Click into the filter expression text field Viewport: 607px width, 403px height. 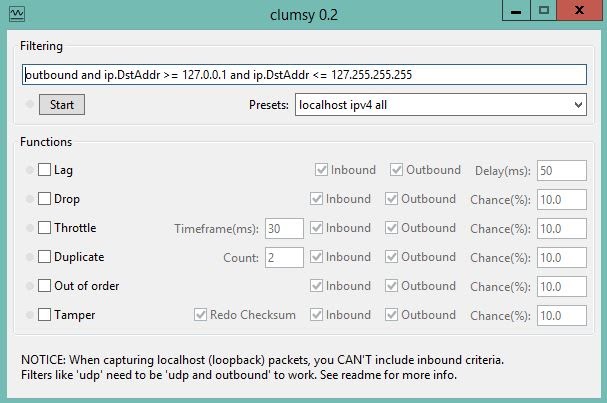[x=304, y=74]
